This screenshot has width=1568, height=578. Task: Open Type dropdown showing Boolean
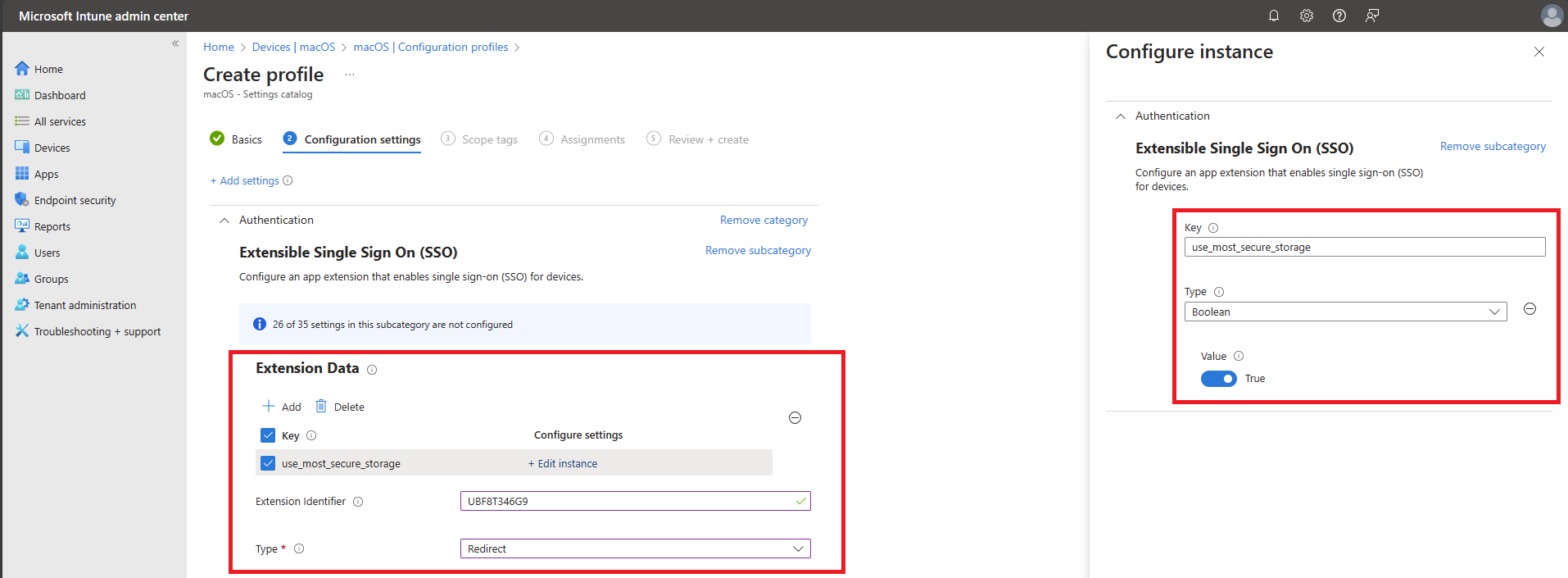1345,312
